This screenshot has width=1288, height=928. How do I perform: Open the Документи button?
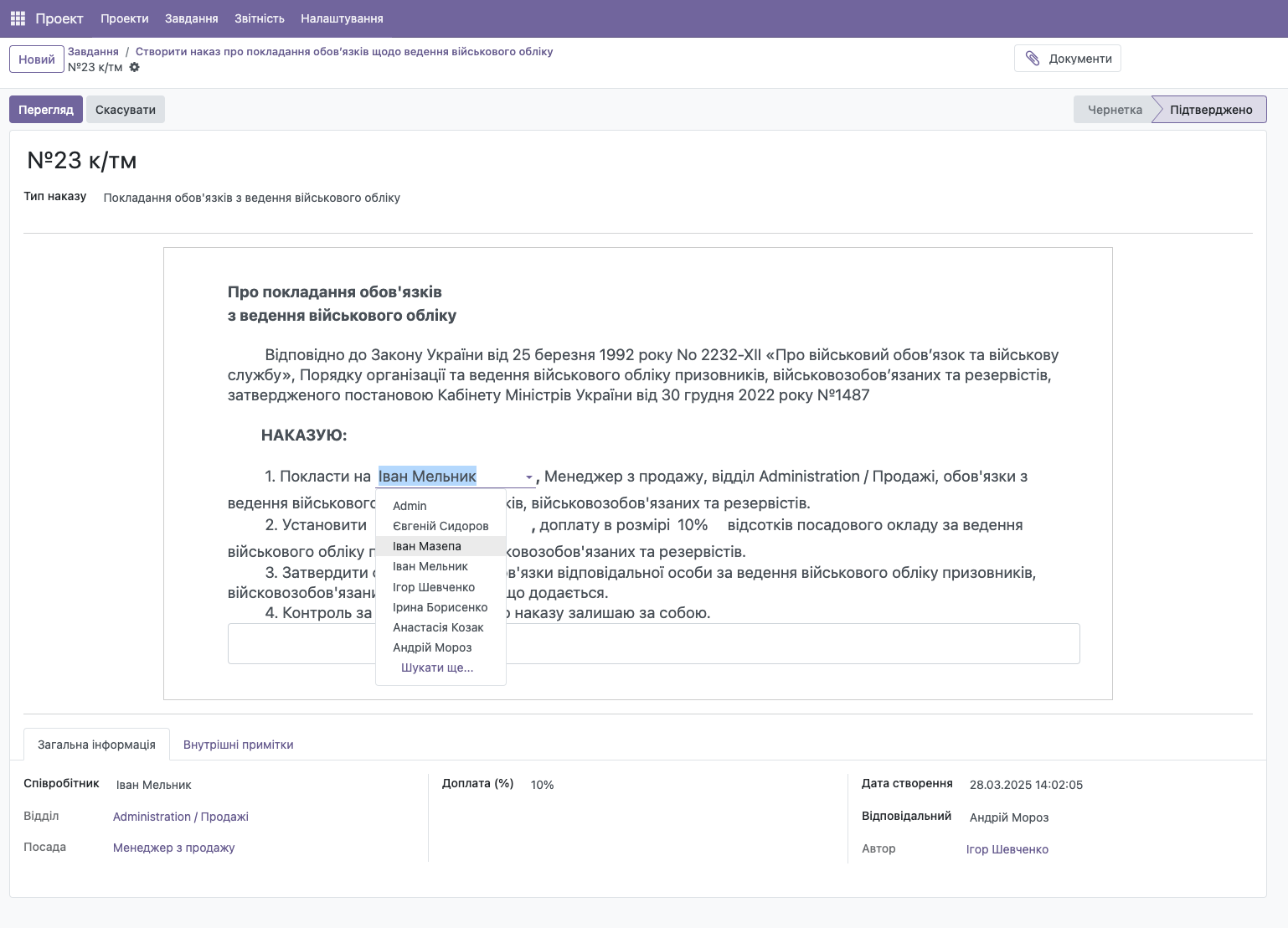click(1068, 59)
